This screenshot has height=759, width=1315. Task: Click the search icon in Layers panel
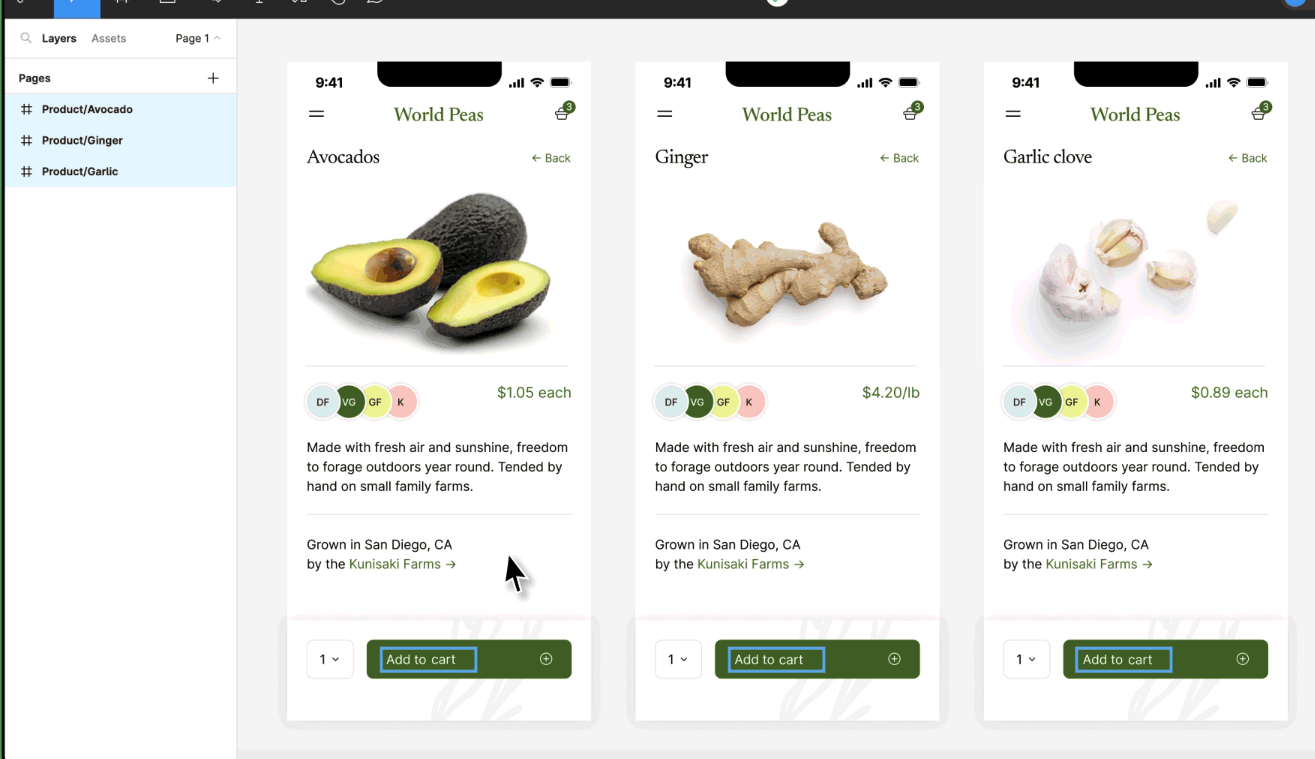26,39
